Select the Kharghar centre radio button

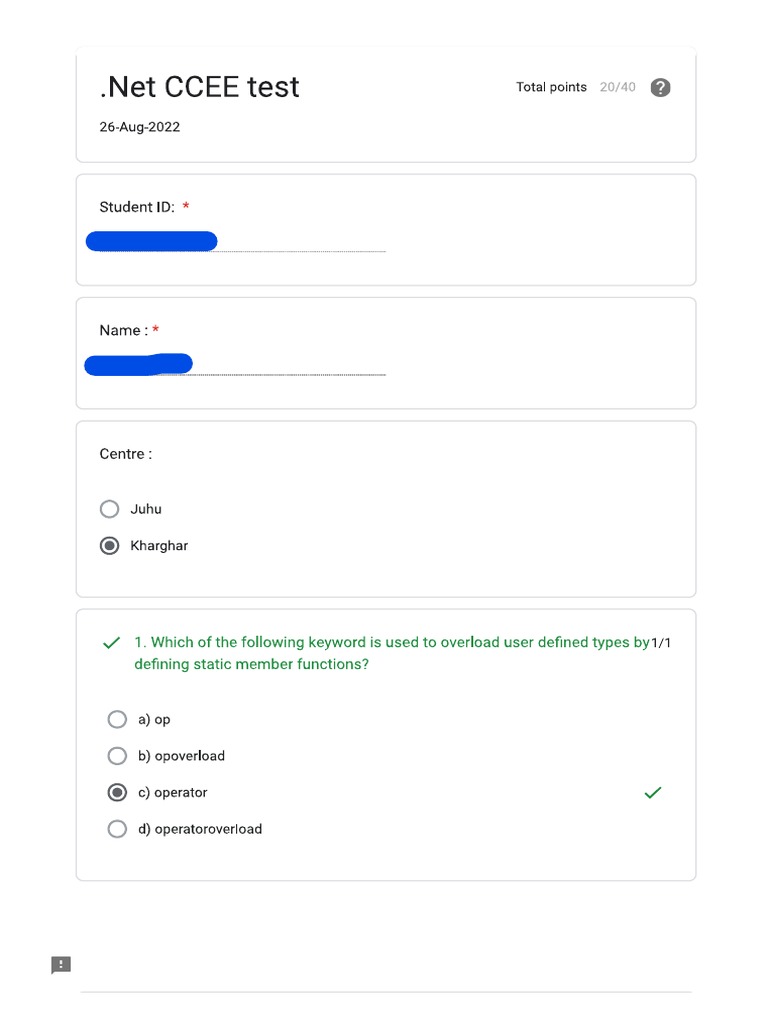(110, 546)
